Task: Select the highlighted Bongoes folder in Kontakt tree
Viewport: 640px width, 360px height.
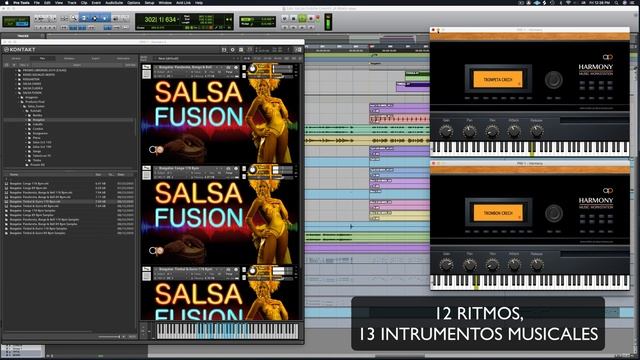Action: tap(39, 120)
